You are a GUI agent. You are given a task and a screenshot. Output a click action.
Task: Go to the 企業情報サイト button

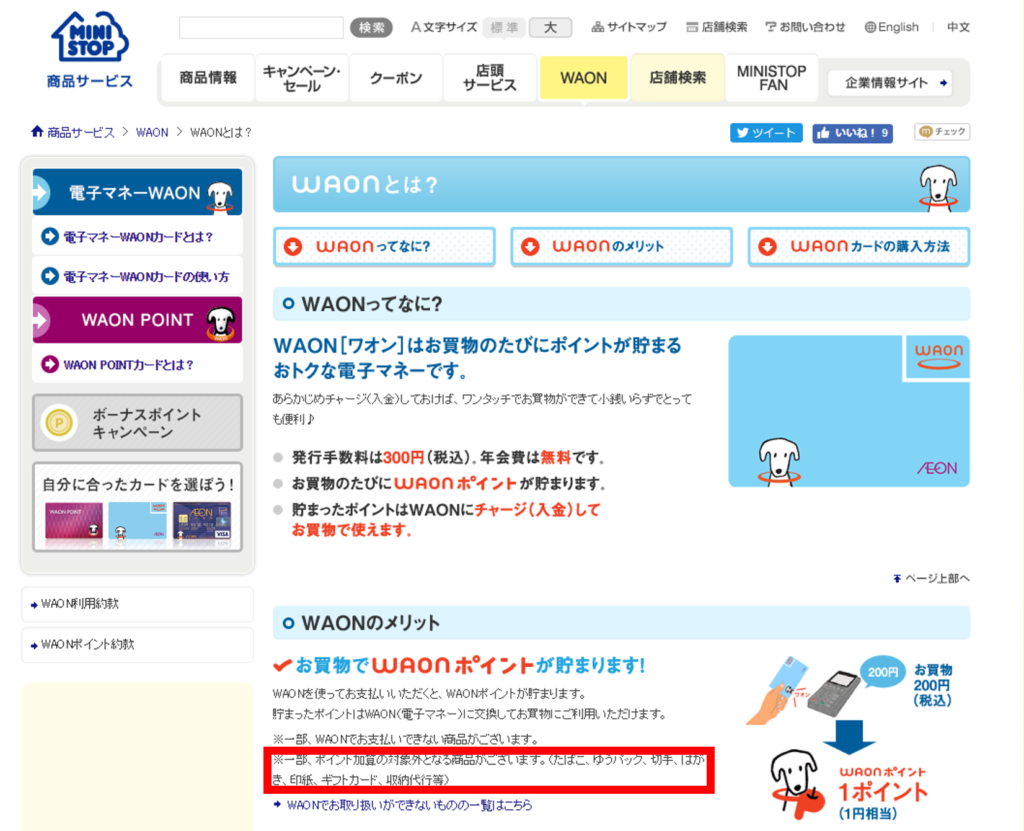890,83
